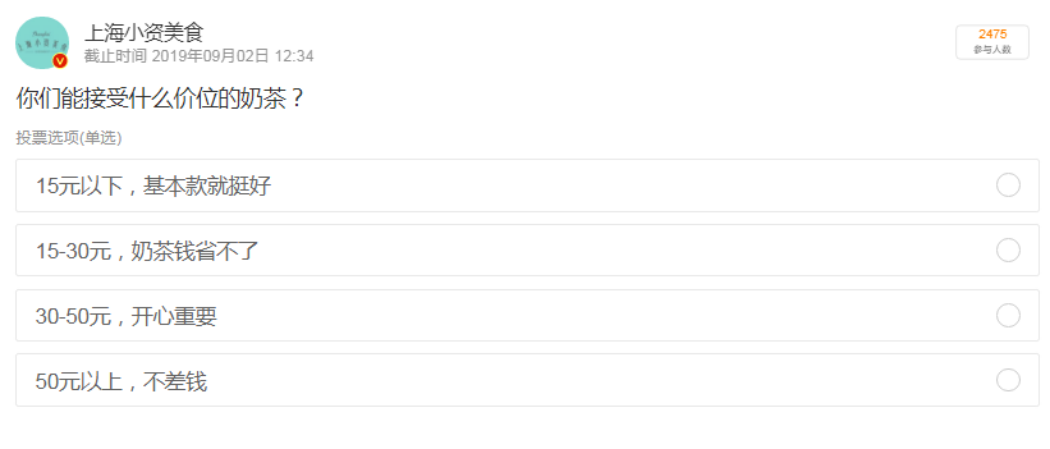Screen dimensions: 1050x449
Task: Click the 参与人数 label under the count
Action: pyautogui.click(x=992, y=50)
